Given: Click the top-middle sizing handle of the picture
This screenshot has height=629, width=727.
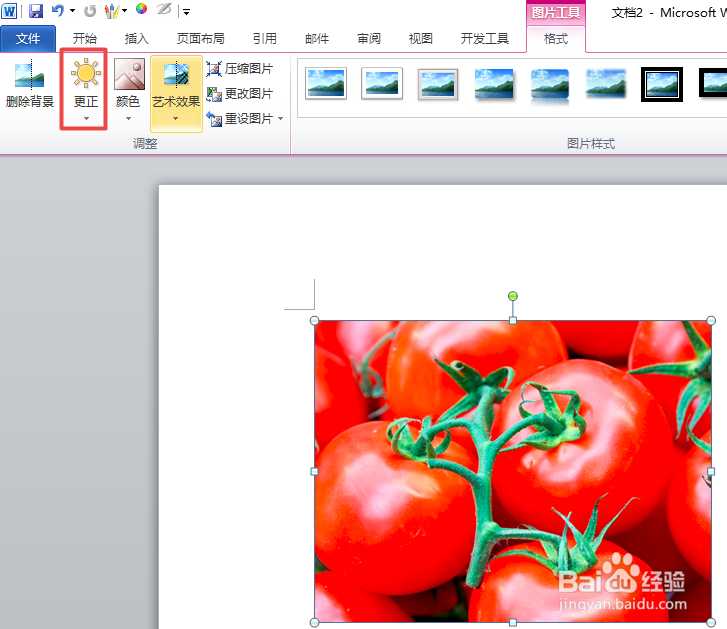Looking at the screenshot, I should pyautogui.click(x=513, y=320).
